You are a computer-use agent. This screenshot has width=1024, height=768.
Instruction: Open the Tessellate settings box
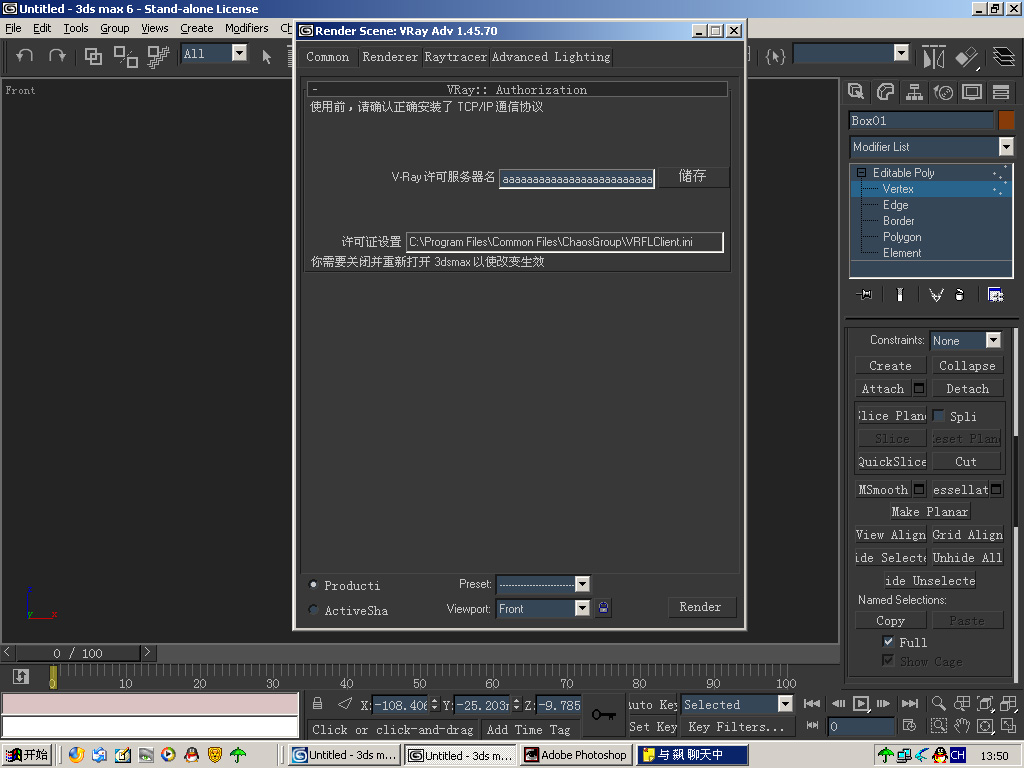tap(996, 489)
